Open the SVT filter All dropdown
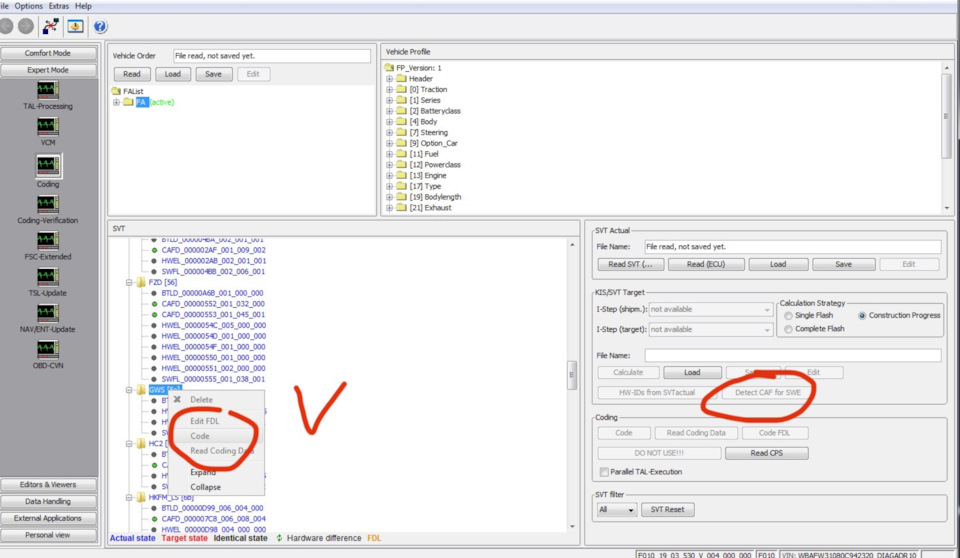 tap(617, 510)
